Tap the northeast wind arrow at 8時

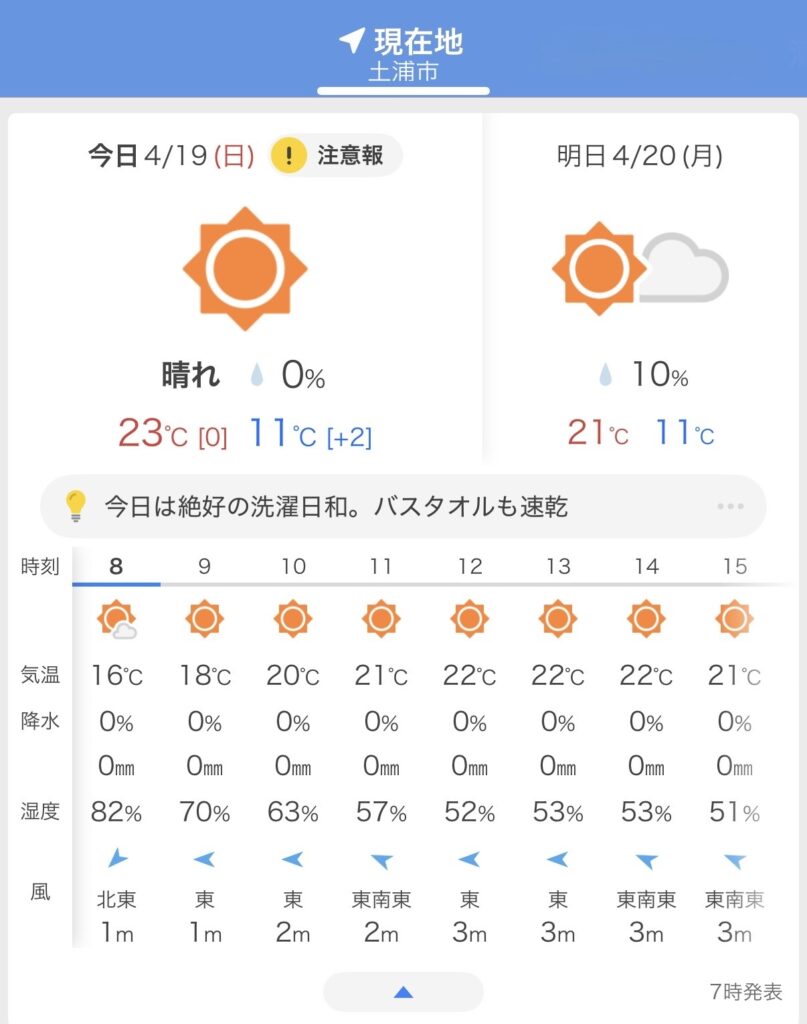(x=117, y=858)
